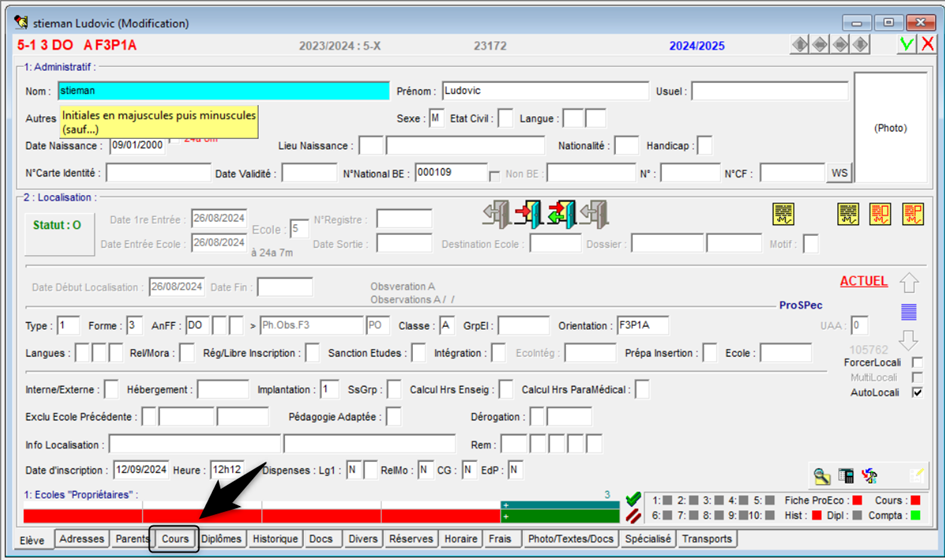Image resolution: width=945 pixels, height=560 pixels.
Task: Click the red X cancel icon
Action: coord(927,44)
